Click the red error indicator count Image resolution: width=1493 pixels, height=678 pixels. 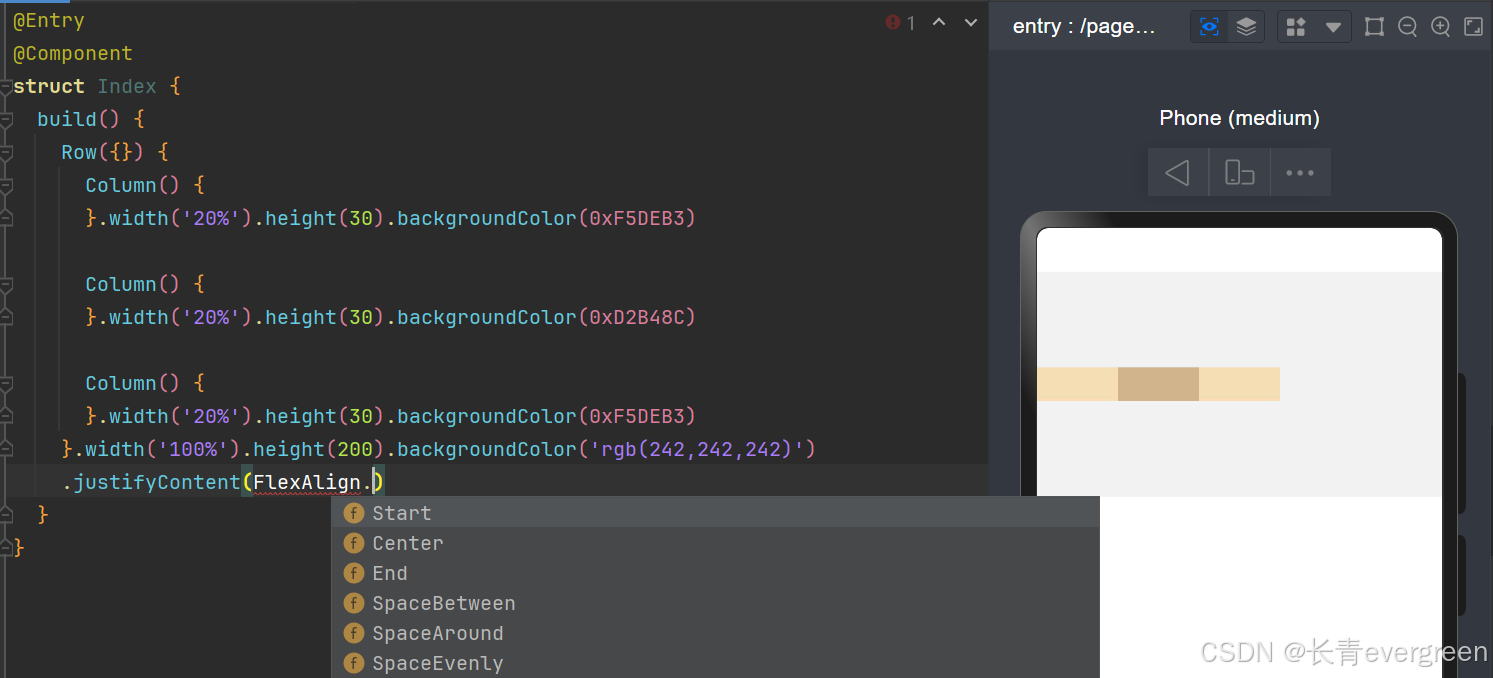pos(900,22)
